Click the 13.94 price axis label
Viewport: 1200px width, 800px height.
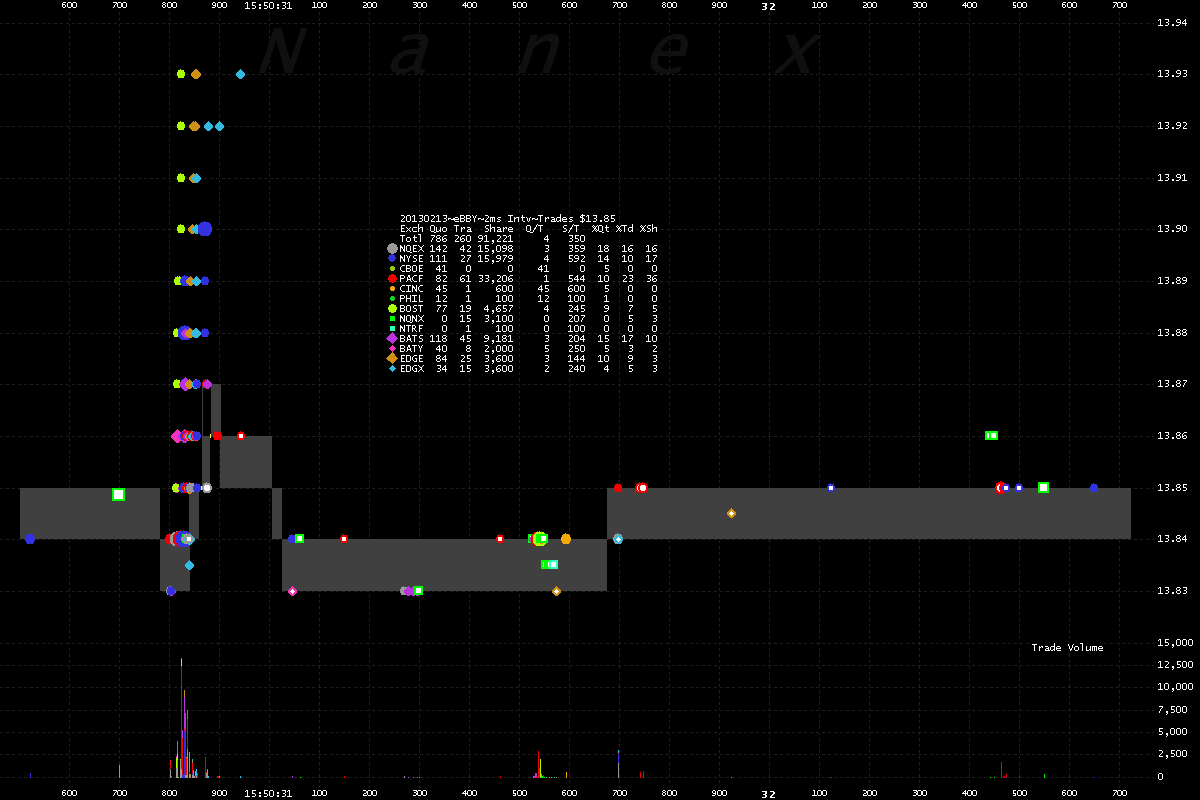click(x=1172, y=22)
